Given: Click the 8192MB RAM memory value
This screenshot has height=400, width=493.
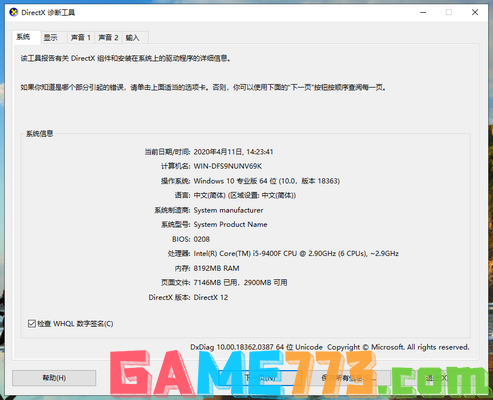Looking at the screenshot, I should pyautogui.click(x=216, y=268).
